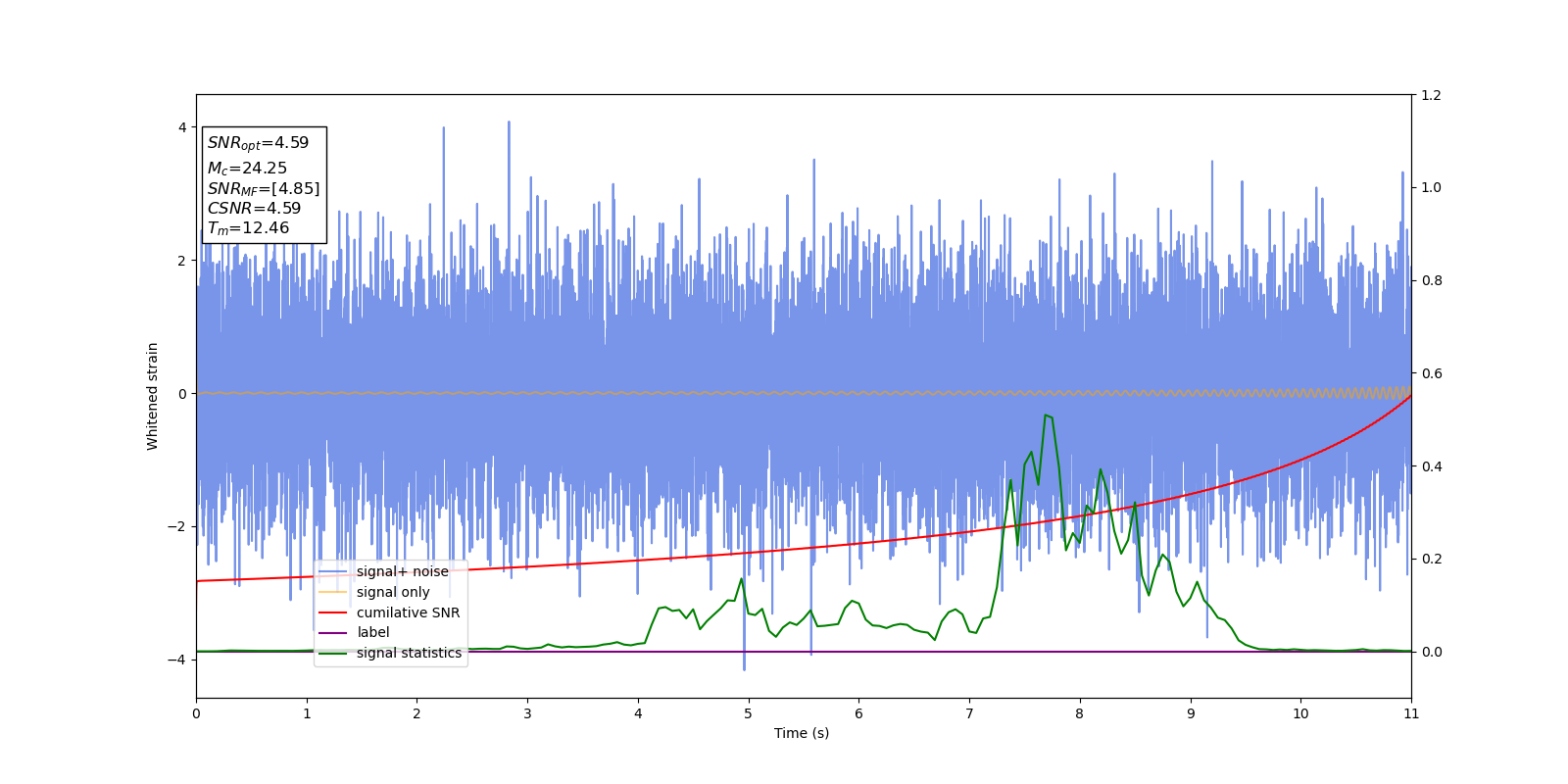Click the right y-axis tick label 0.6

point(1431,373)
